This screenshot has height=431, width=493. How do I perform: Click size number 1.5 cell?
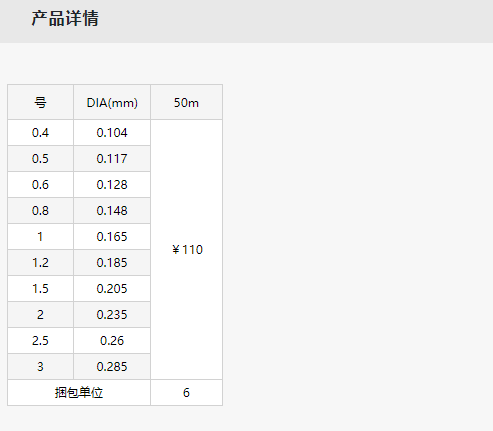[40, 289]
